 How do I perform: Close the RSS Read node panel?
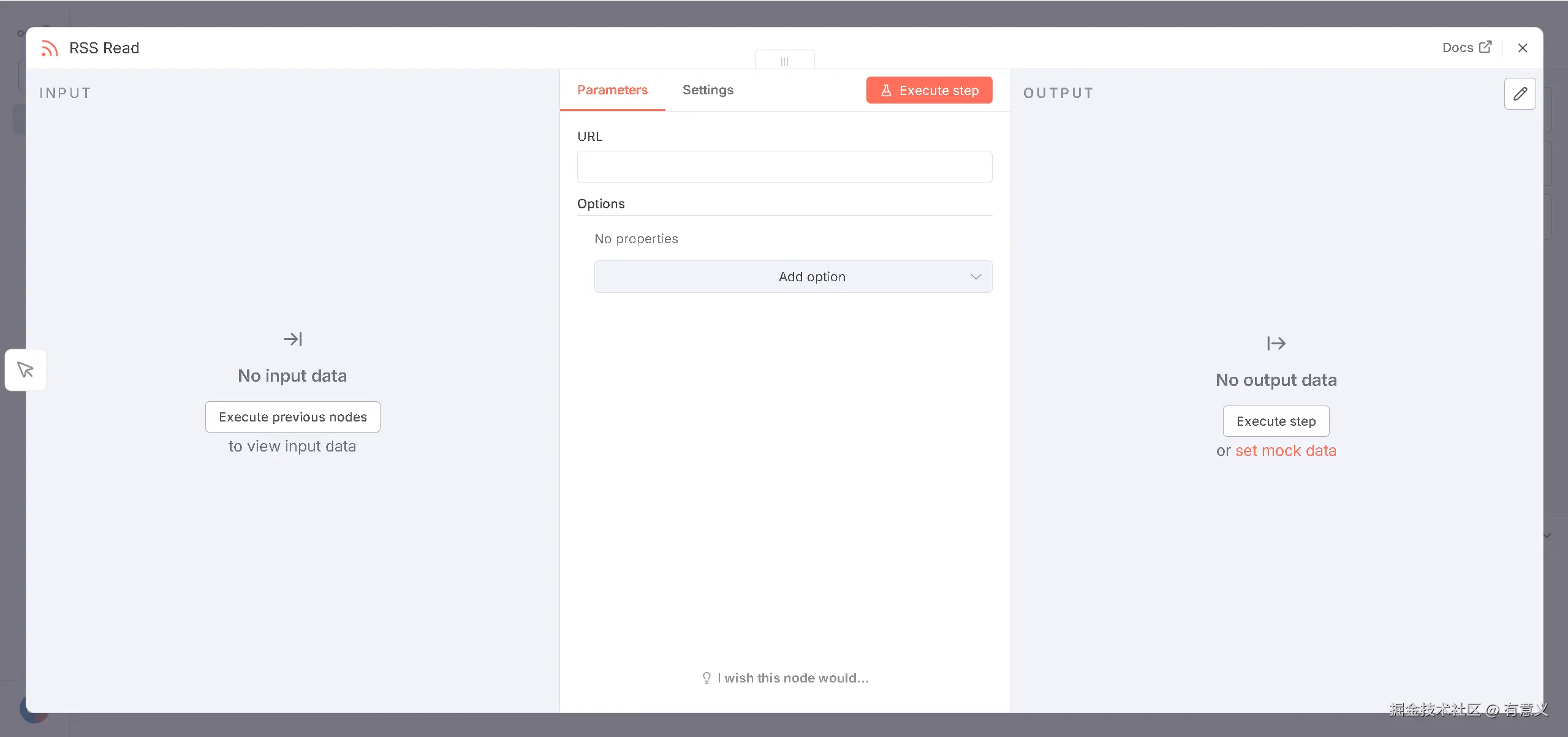tap(1523, 48)
